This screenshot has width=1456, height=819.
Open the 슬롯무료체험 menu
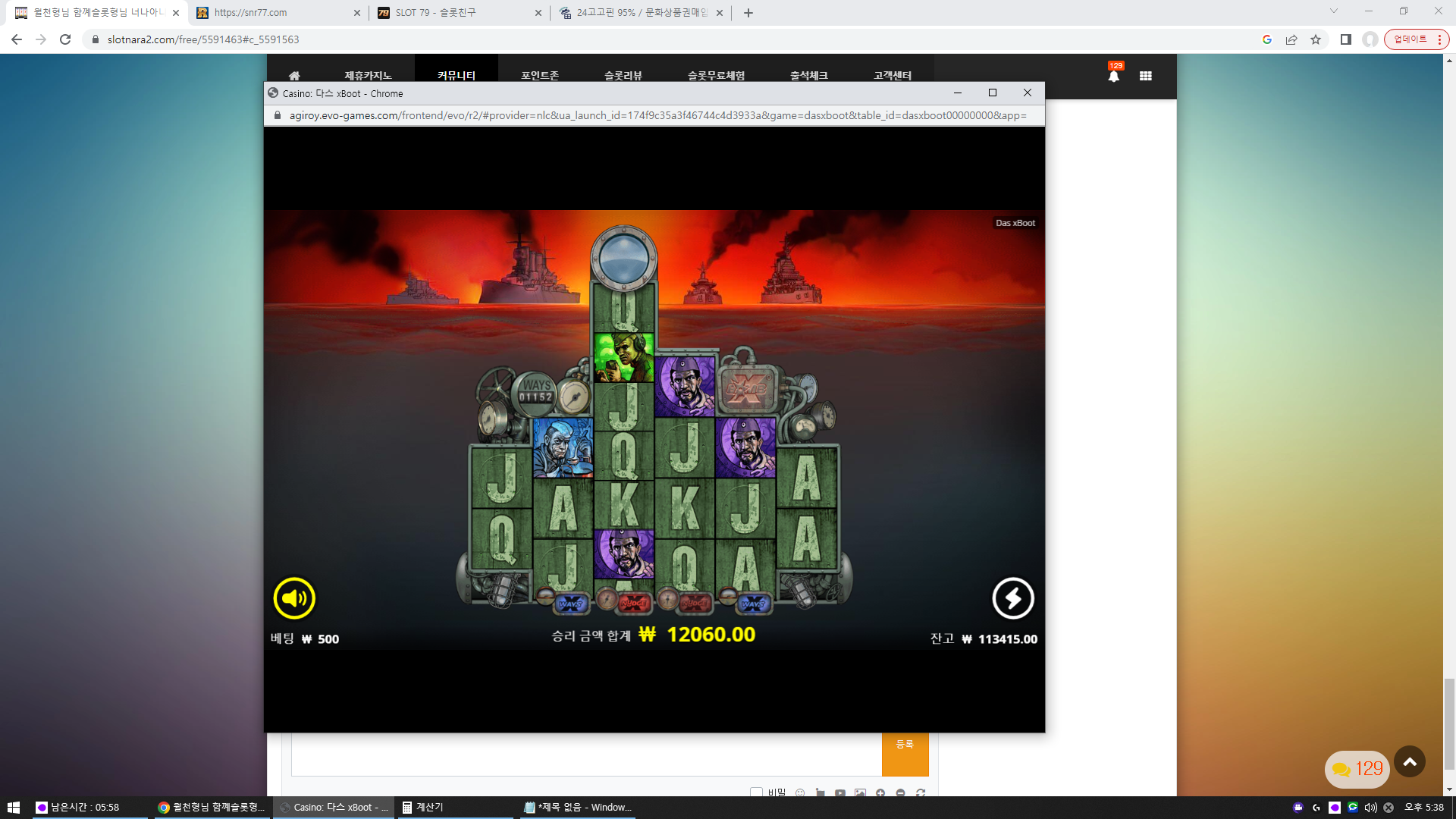(716, 76)
